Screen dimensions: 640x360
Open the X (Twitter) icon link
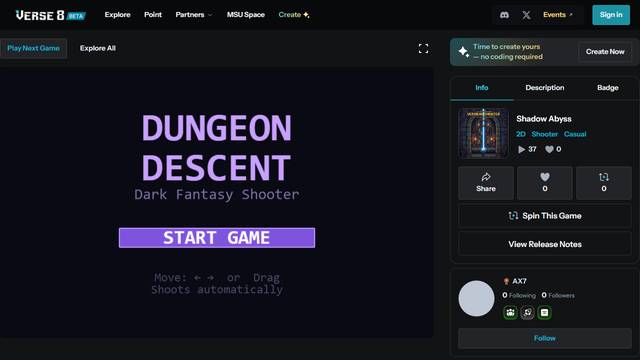tap(527, 15)
